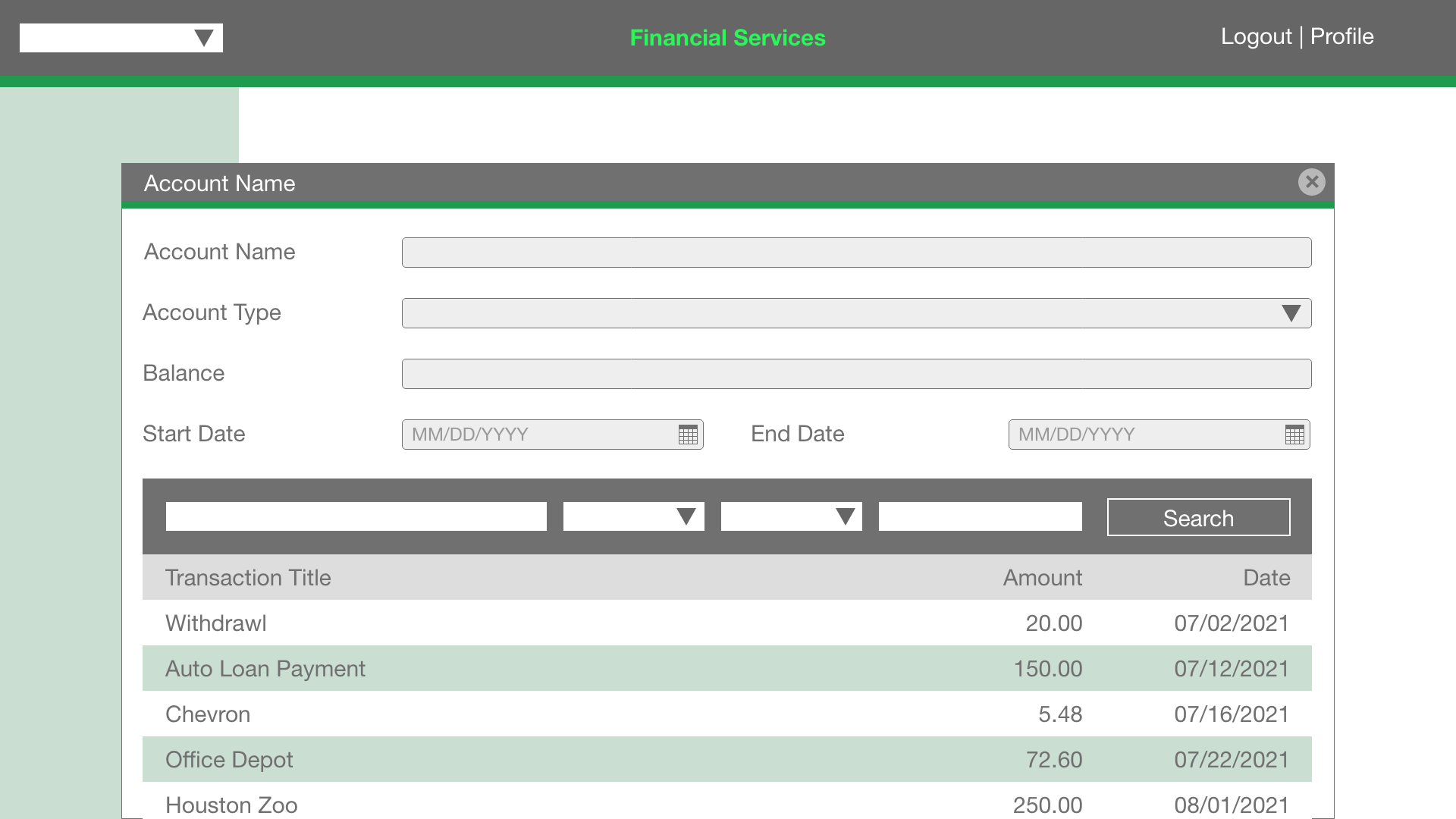Expand the Account Type dropdown arrow
Viewport: 1456px width, 819px height.
point(1291,312)
